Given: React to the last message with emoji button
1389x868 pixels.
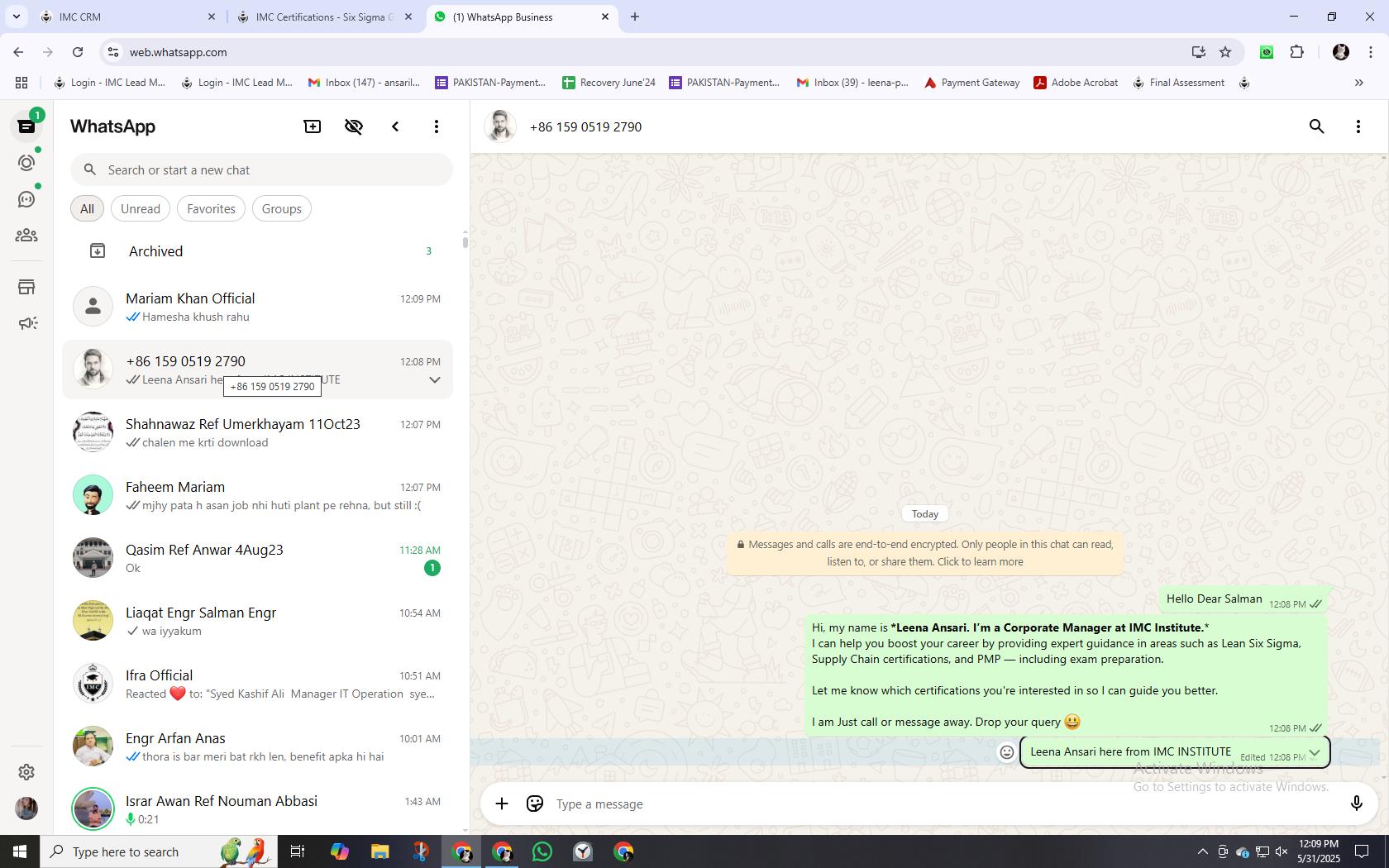Looking at the screenshot, I should 1006,752.
